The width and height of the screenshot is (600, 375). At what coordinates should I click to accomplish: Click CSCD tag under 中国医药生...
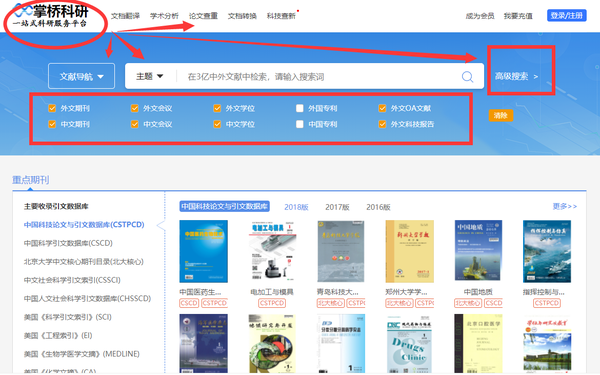[x=189, y=303]
